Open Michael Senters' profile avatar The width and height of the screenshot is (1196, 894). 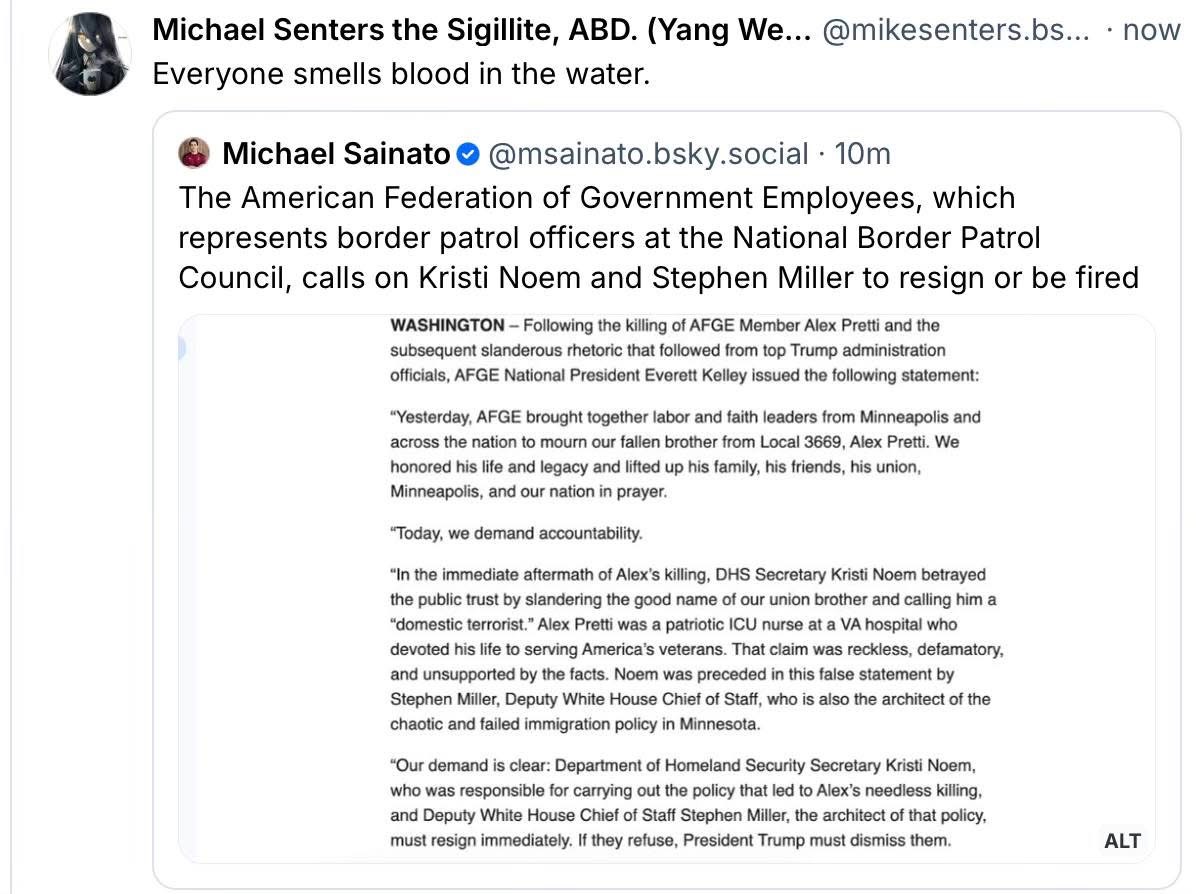click(91, 55)
